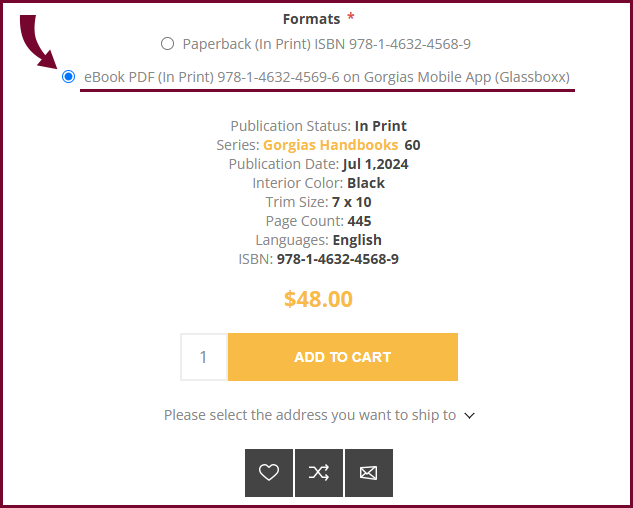Open the shipping address selector
Viewport: 633px width, 508px height.
pyautogui.click(x=319, y=415)
